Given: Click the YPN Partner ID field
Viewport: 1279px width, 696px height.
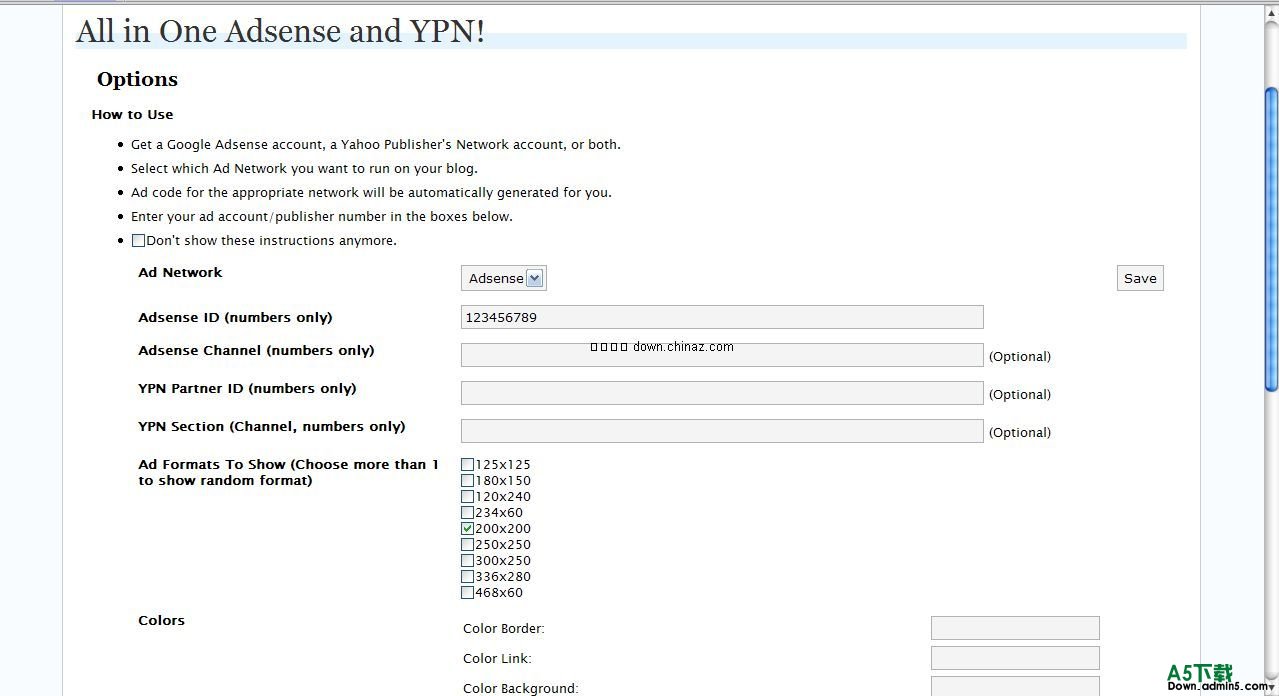Looking at the screenshot, I should pos(722,393).
